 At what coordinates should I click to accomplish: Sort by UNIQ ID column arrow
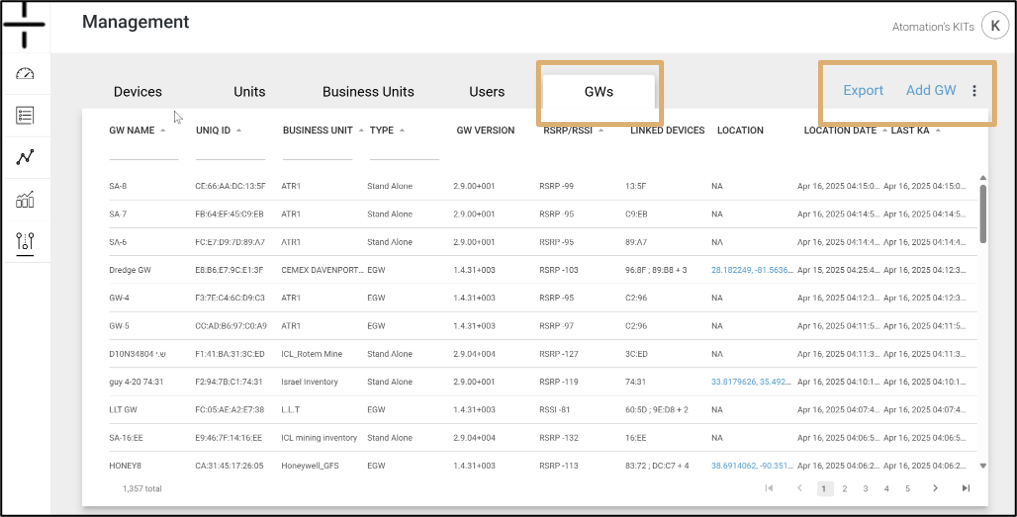tap(239, 130)
